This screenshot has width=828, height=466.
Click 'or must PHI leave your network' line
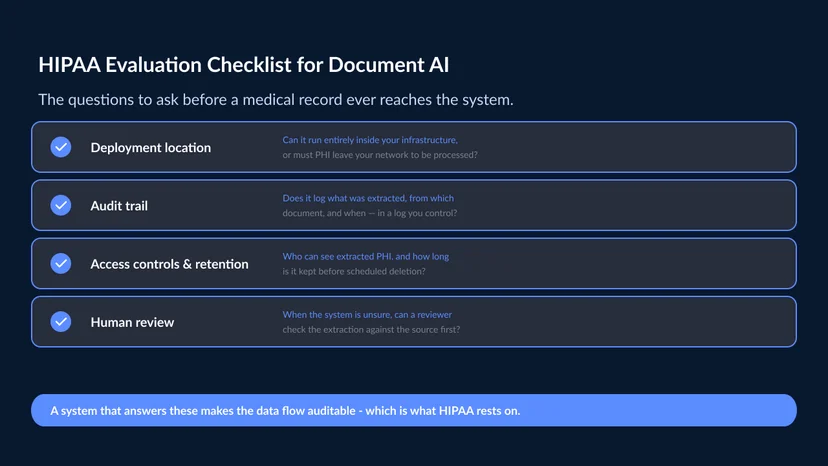point(380,155)
